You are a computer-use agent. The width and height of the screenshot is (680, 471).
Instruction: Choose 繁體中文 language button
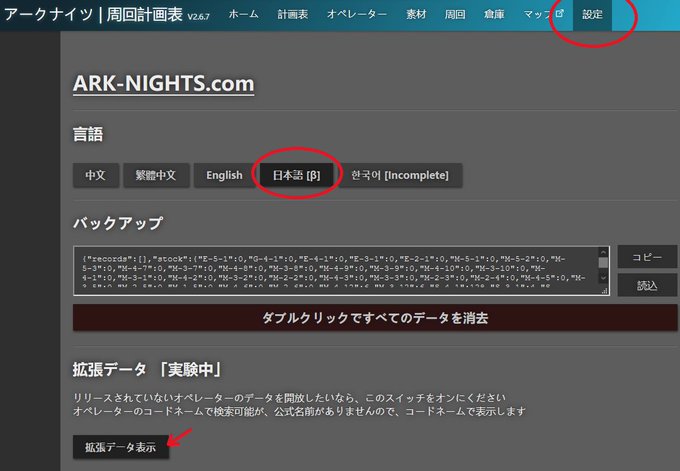pyautogui.click(x=156, y=175)
